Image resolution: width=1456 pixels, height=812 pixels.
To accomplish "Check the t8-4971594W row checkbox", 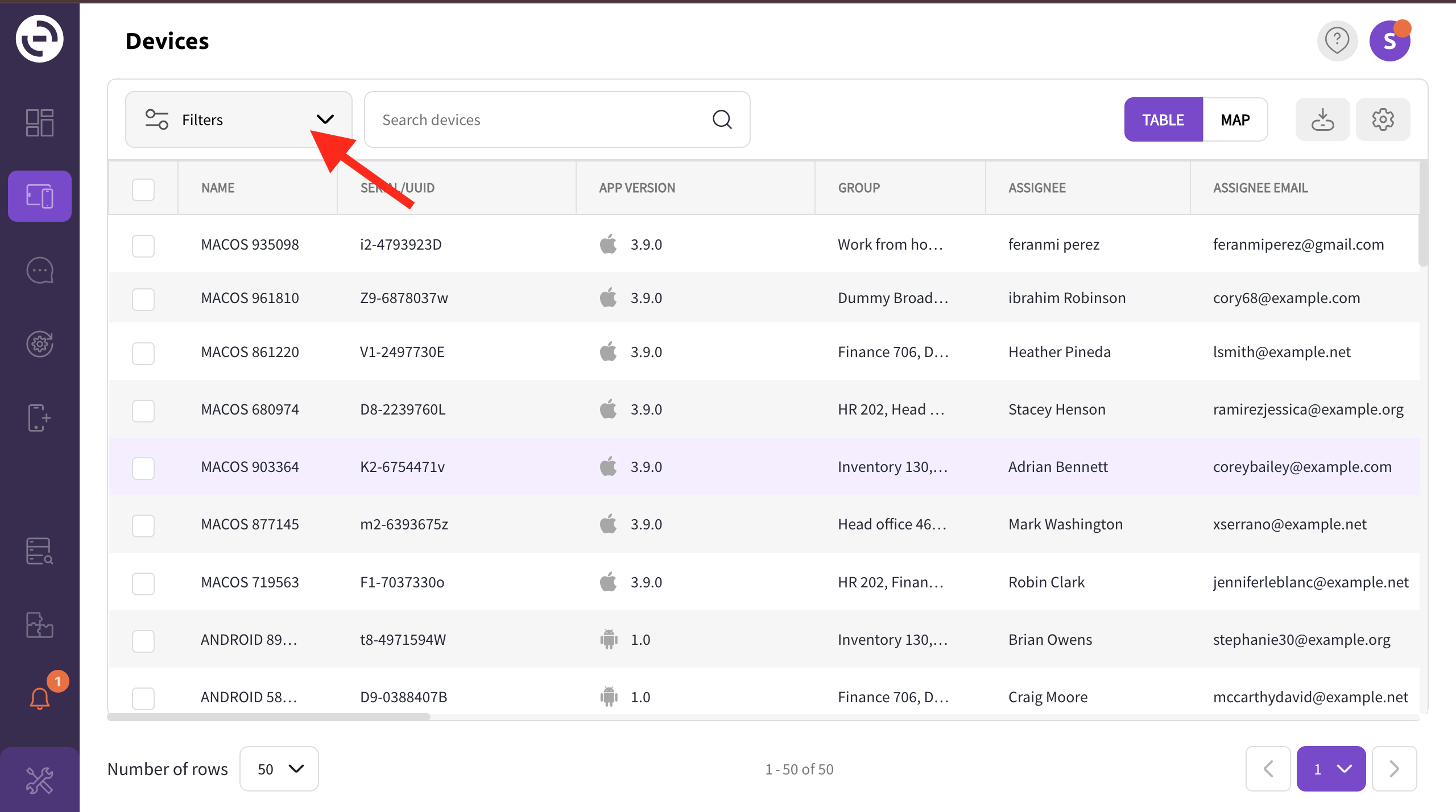I will point(143,641).
